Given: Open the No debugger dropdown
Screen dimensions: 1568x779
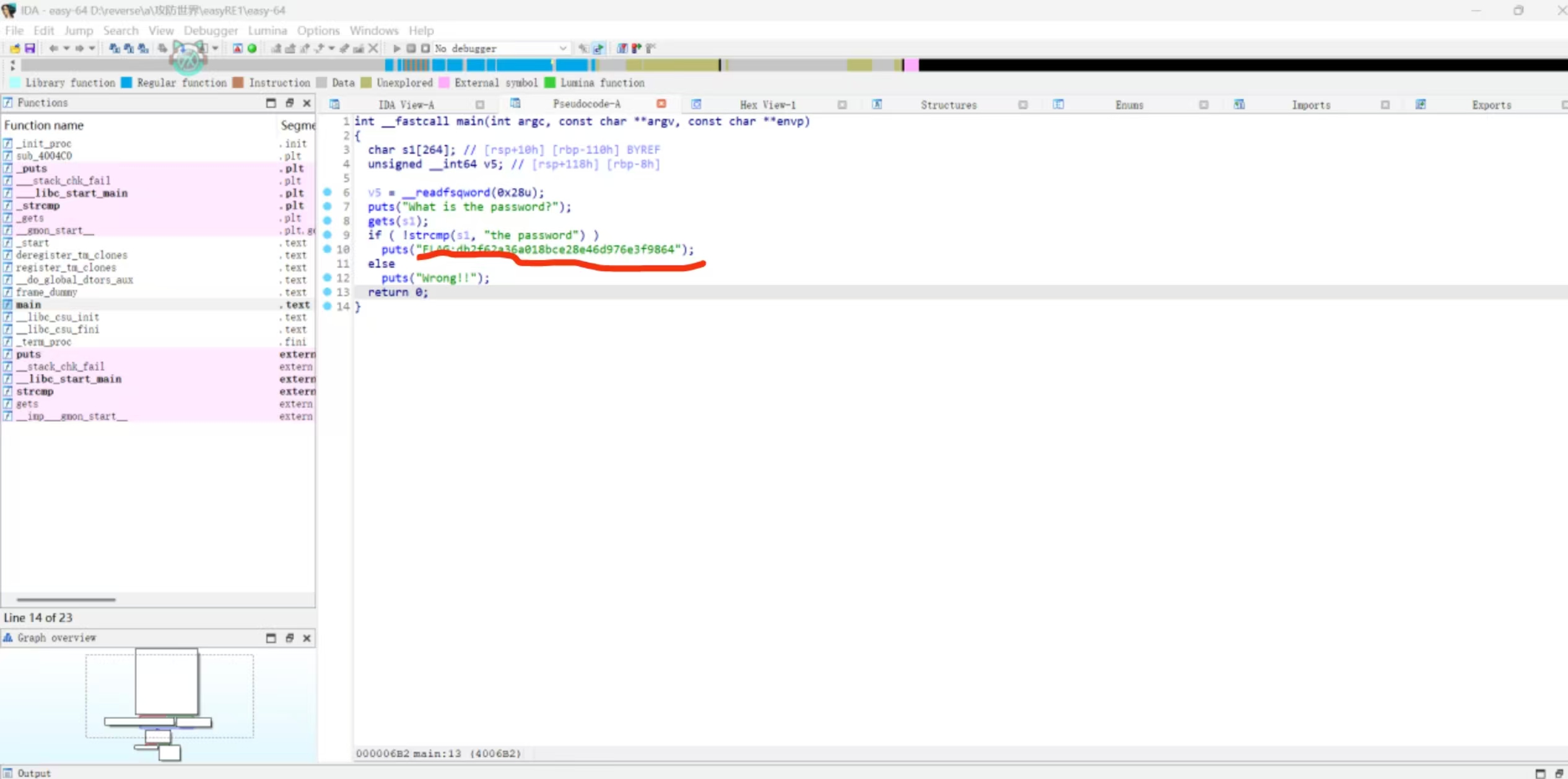Looking at the screenshot, I should (562, 48).
